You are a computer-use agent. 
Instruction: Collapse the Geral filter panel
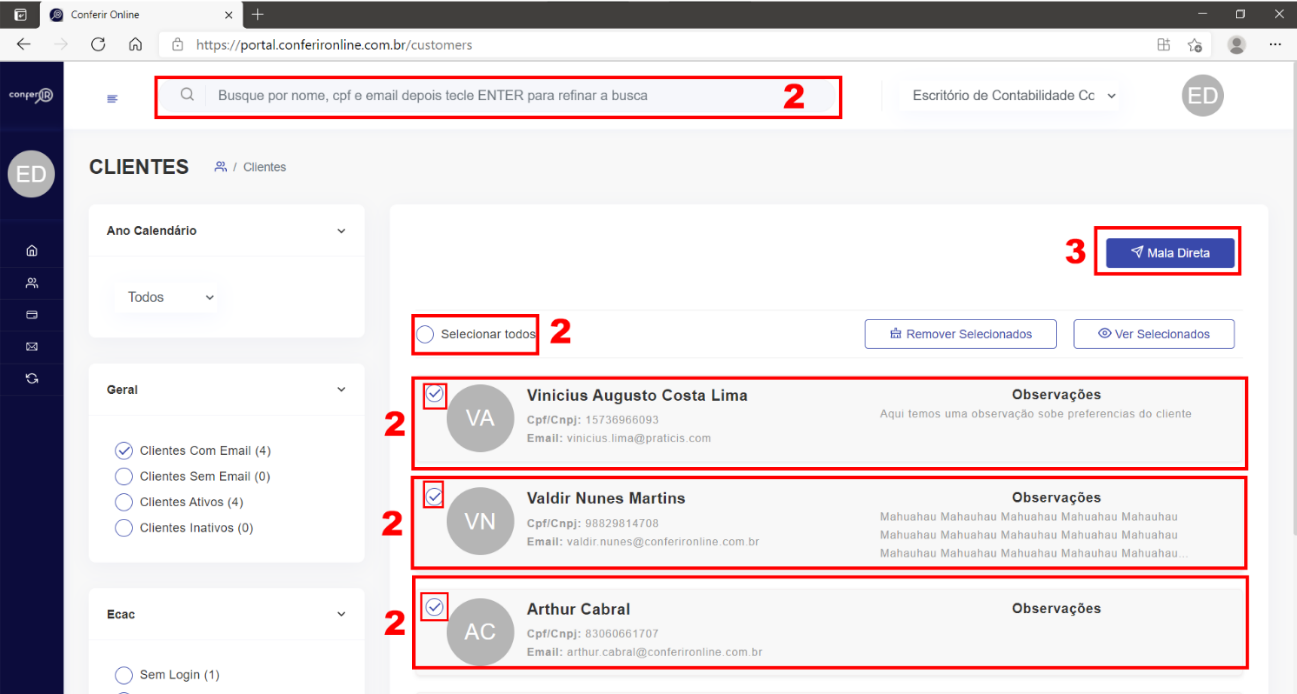[x=341, y=390]
